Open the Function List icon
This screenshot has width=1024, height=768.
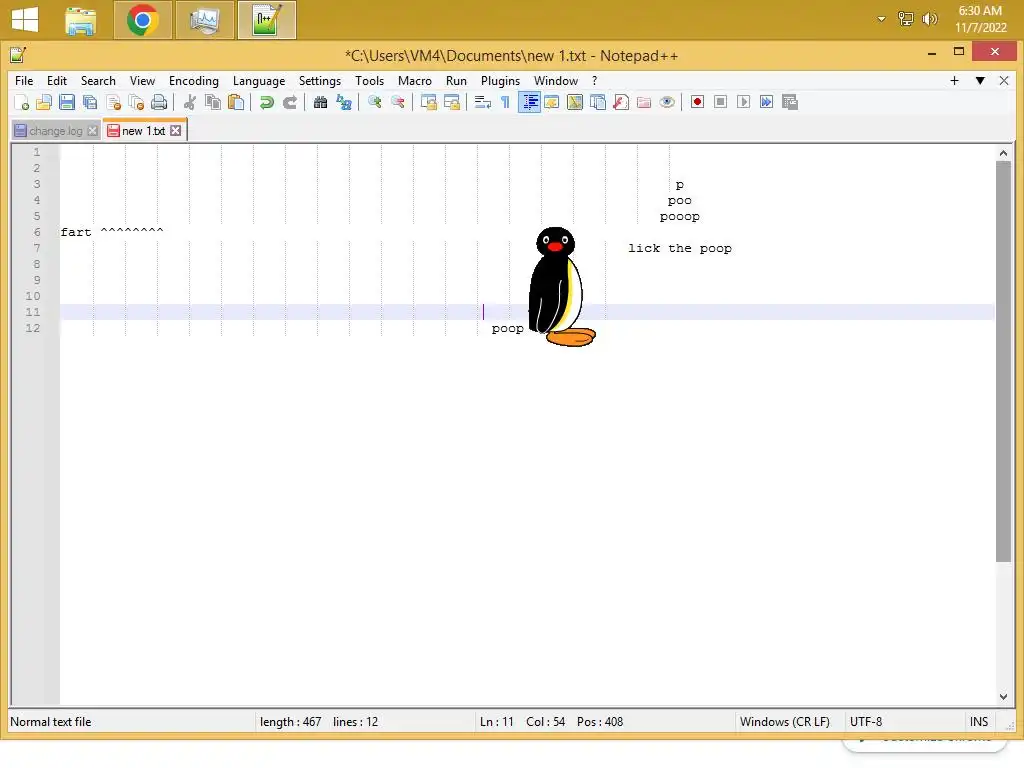pos(621,103)
